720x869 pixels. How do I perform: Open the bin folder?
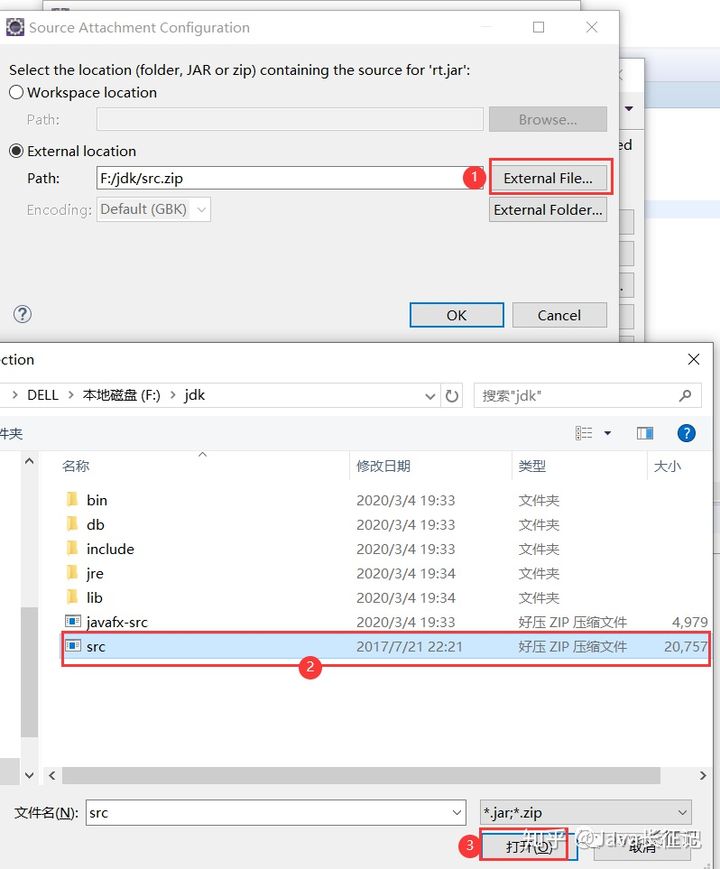tap(97, 500)
